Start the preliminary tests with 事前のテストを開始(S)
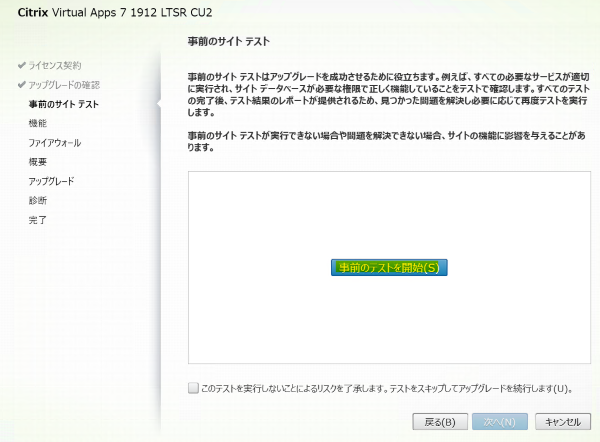The width and height of the screenshot is (600, 442). click(389, 267)
